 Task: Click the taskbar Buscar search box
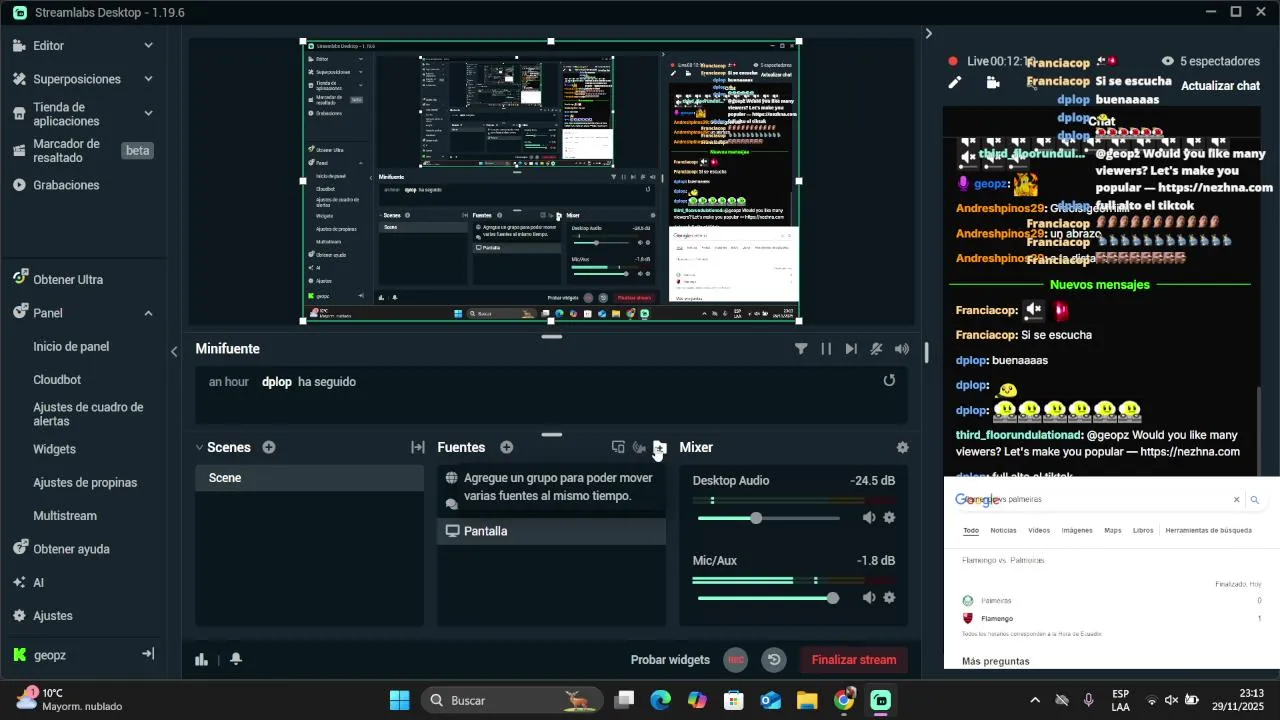pyautogui.click(x=511, y=700)
